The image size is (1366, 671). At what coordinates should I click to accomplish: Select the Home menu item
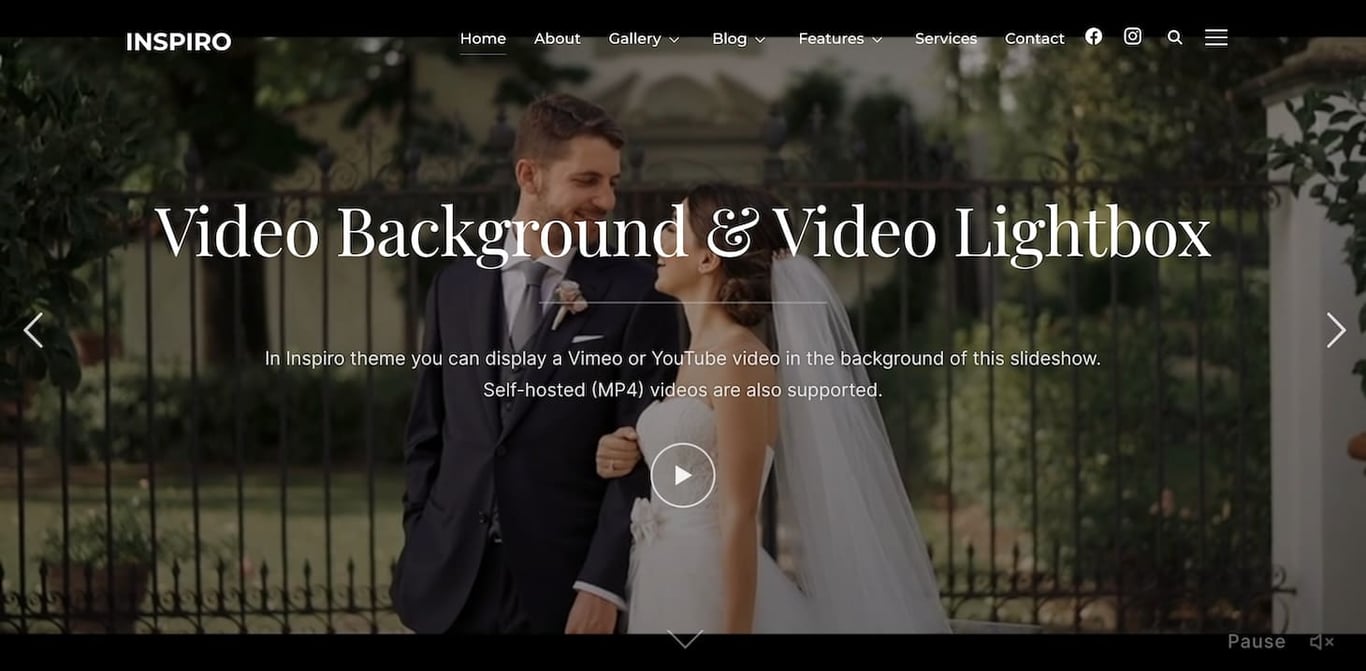pyautogui.click(x=482, y=38)
